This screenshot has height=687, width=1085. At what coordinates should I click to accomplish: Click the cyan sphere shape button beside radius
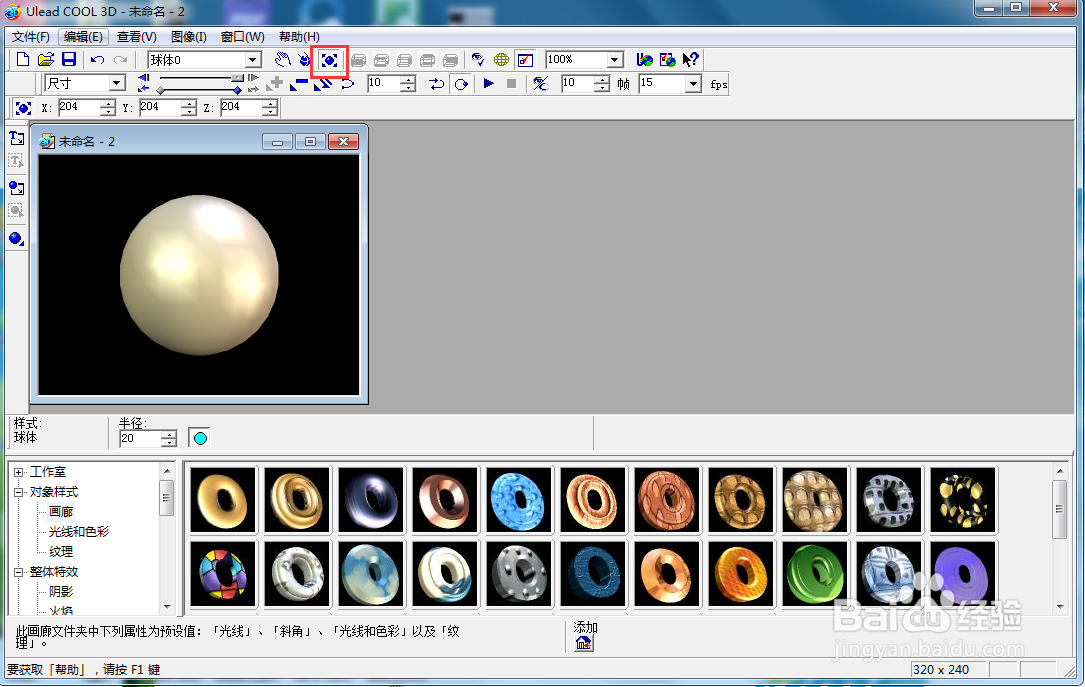click(199, 438)
